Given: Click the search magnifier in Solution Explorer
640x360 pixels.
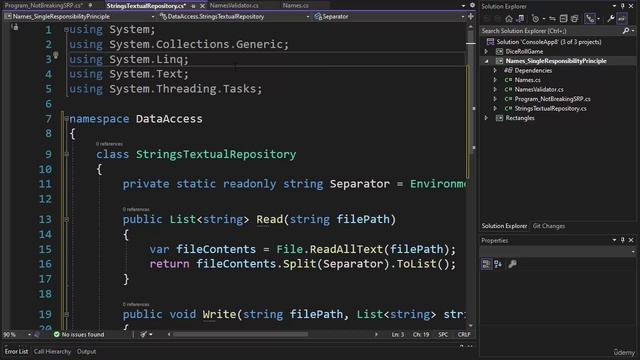Looking at the screenshot, I should tap(626, 31).
